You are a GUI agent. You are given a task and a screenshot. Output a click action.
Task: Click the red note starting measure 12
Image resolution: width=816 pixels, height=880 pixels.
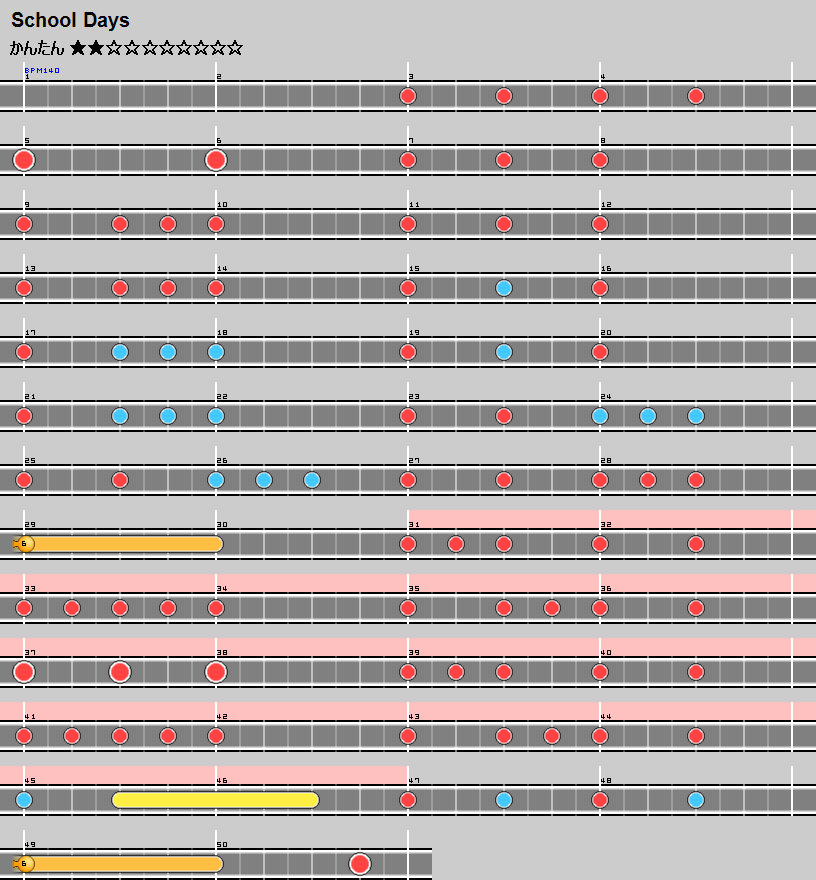tap(600, 224)
